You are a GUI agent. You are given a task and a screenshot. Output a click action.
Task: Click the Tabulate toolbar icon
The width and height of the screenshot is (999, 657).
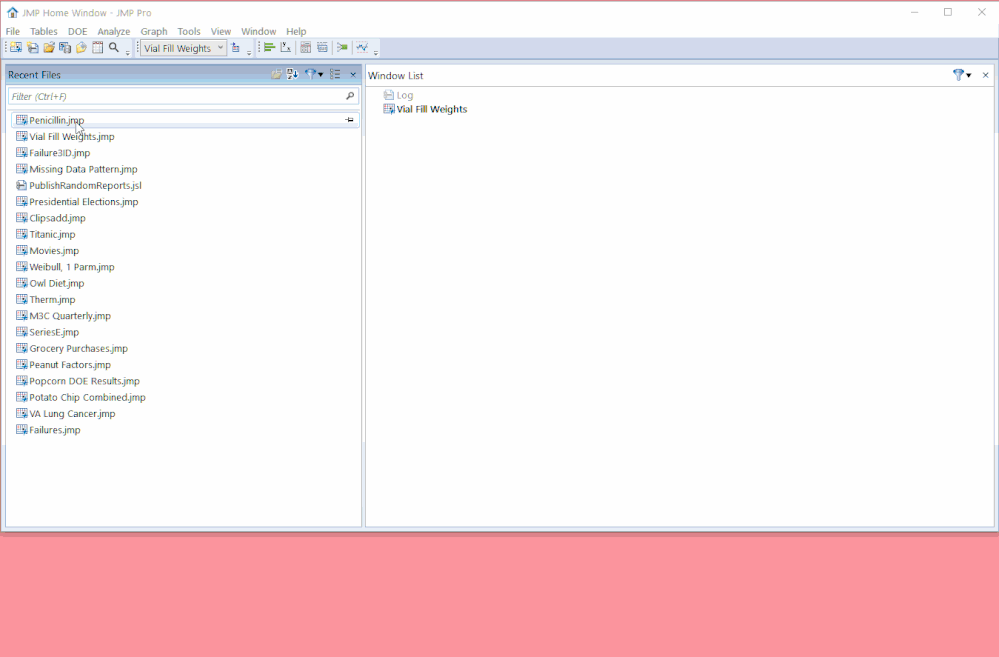(x=306, y=48)
